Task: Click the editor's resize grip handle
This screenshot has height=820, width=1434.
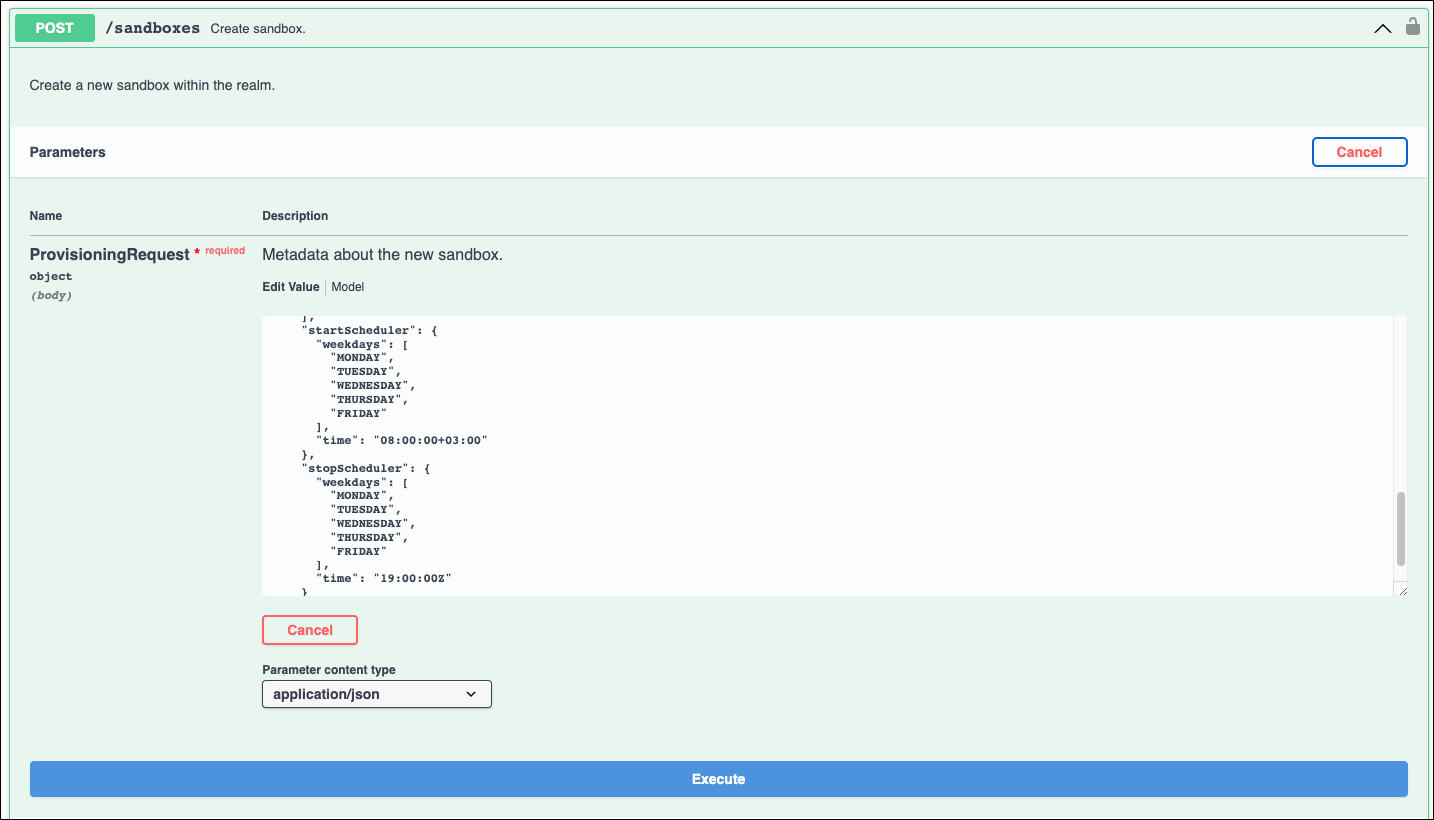Action: tap(1400, 590)
